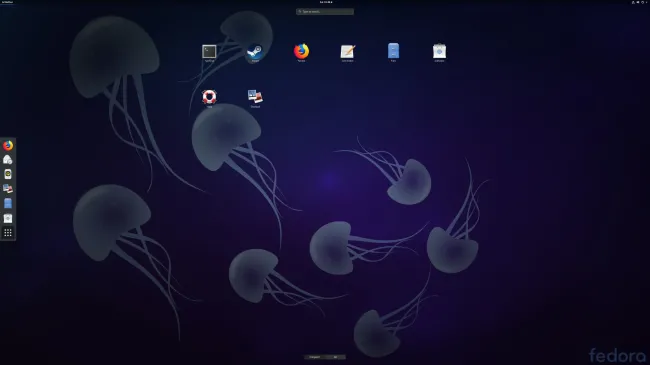Open Software from the left dock
Viewport: 650px width, 365px height.
point(8,218)
